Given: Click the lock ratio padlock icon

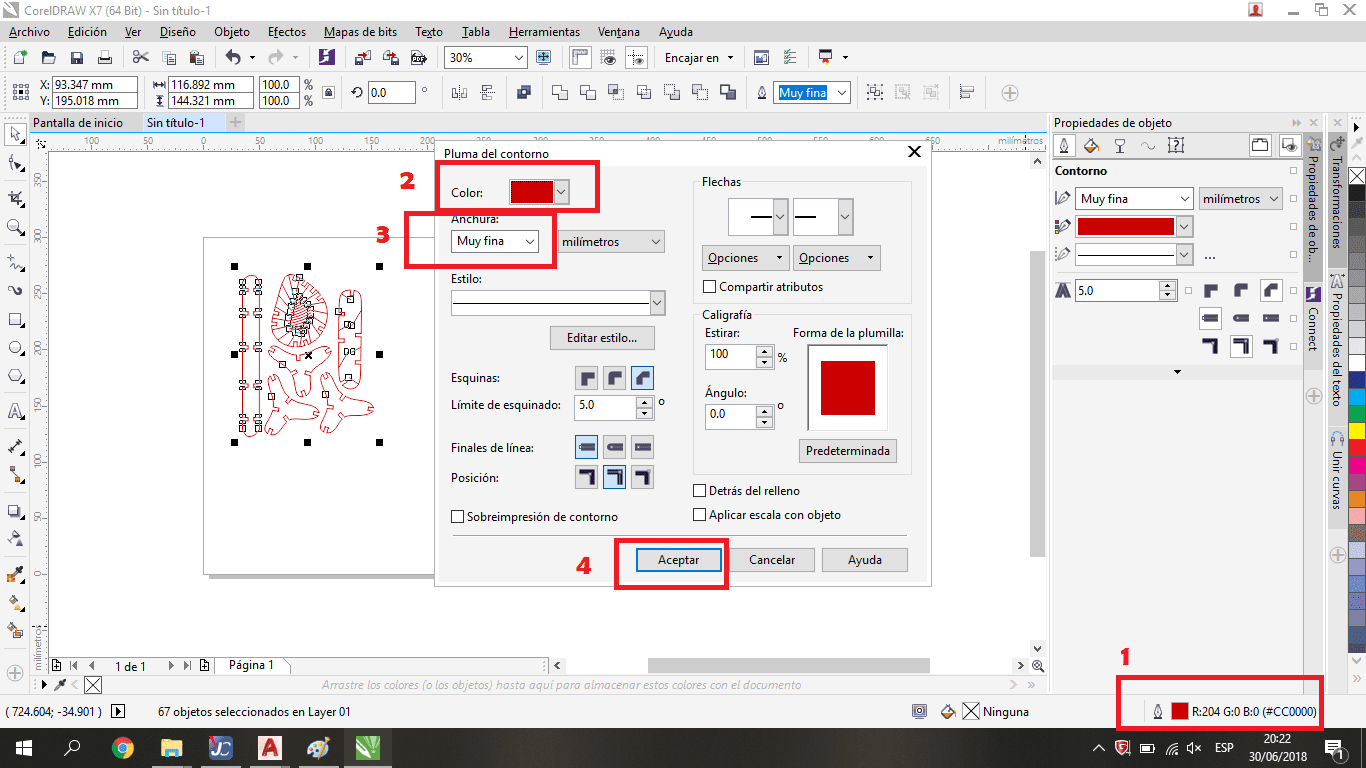Looking at the screenshot, I should 328,93.
